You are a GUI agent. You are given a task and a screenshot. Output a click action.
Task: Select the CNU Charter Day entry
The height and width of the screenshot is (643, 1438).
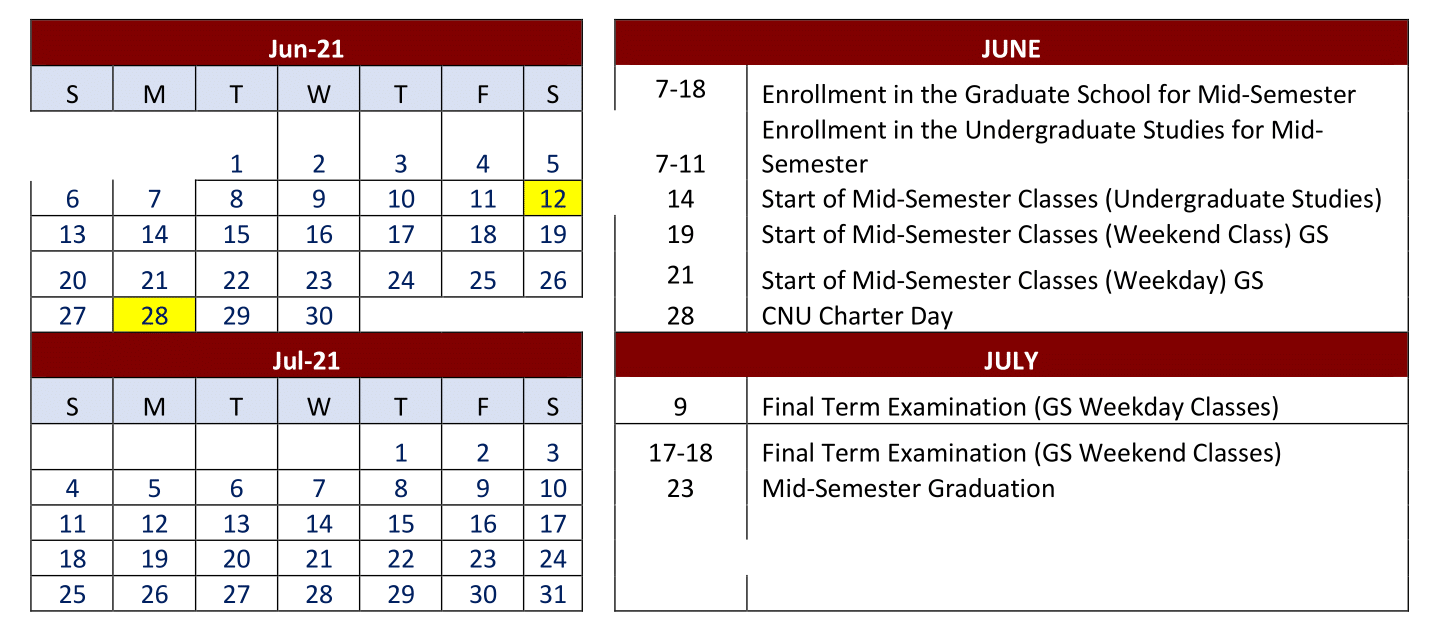[x=857, y=316]
